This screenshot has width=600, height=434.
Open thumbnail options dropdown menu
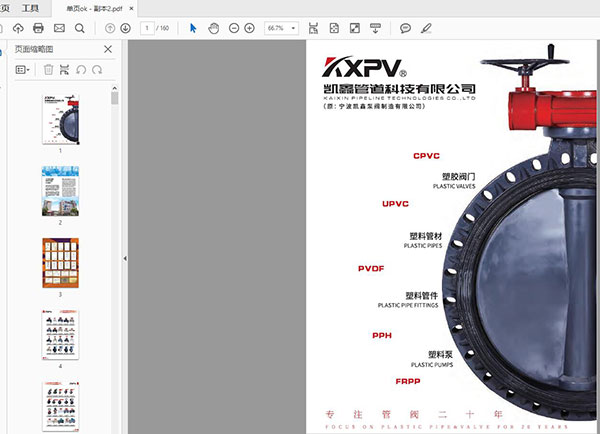point(22,70)
